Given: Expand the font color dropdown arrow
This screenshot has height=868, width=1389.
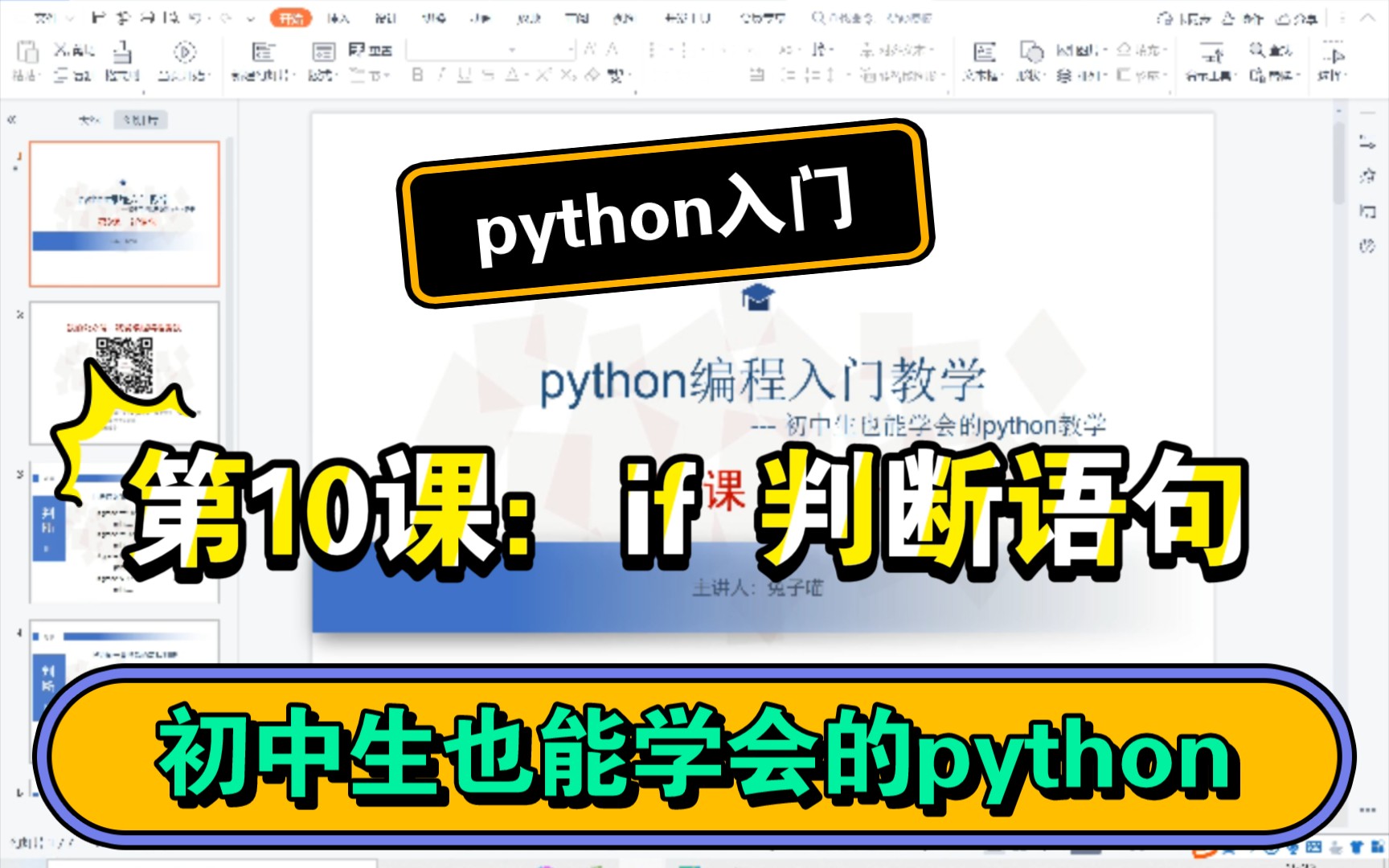Looking at the screenshot, I should click(524, 75).
